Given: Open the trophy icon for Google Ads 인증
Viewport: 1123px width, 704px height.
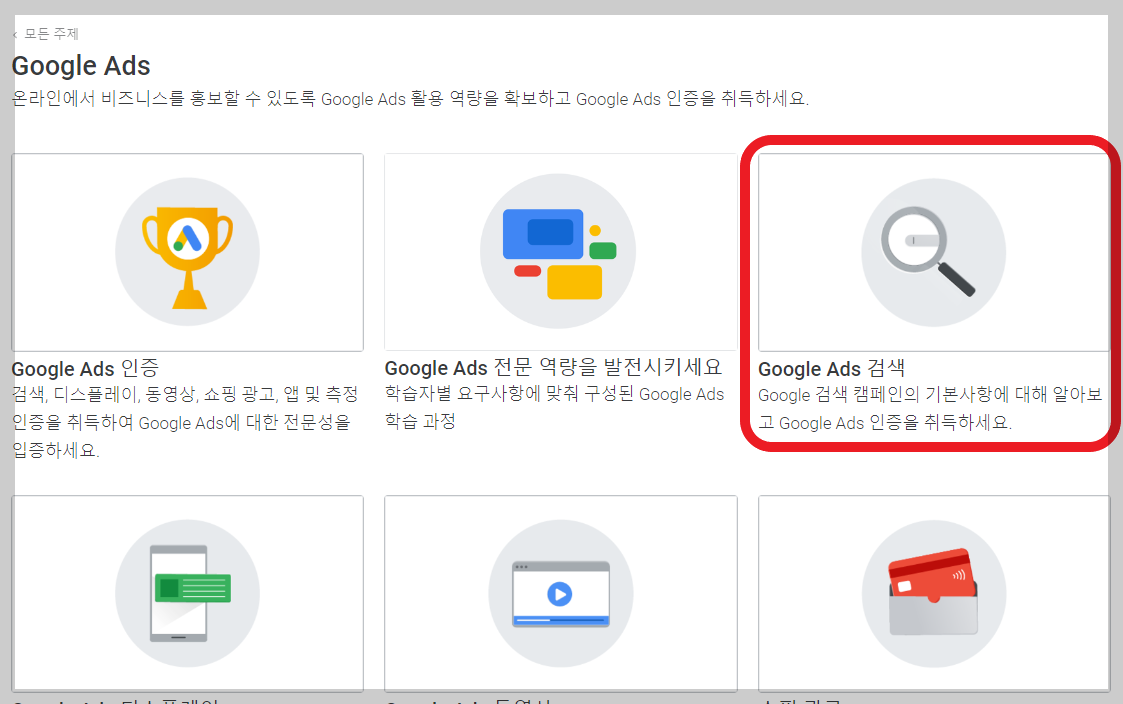Looking at the screenshot, I should 188,252.
